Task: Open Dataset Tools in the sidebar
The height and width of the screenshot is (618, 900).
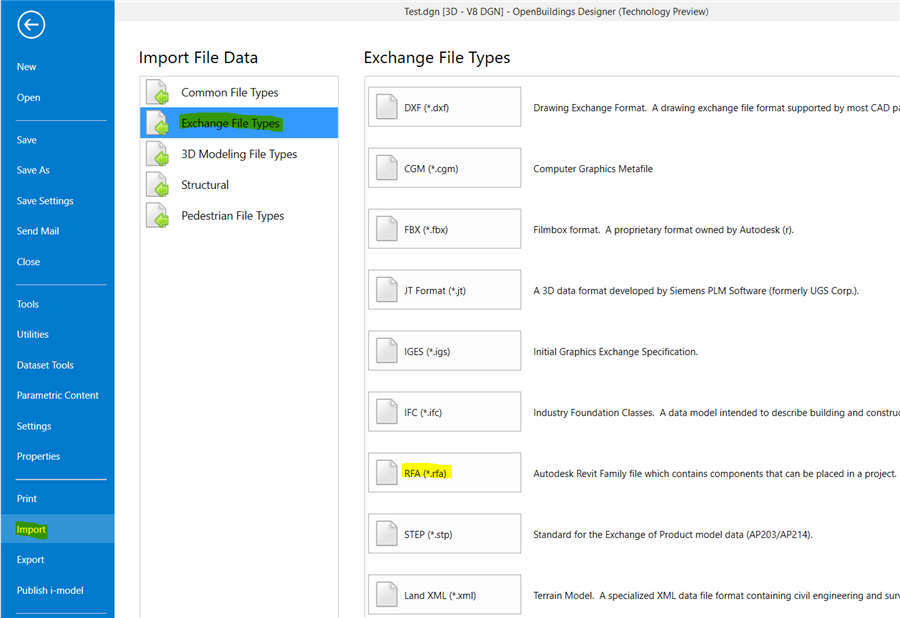Action: [45, 365]
